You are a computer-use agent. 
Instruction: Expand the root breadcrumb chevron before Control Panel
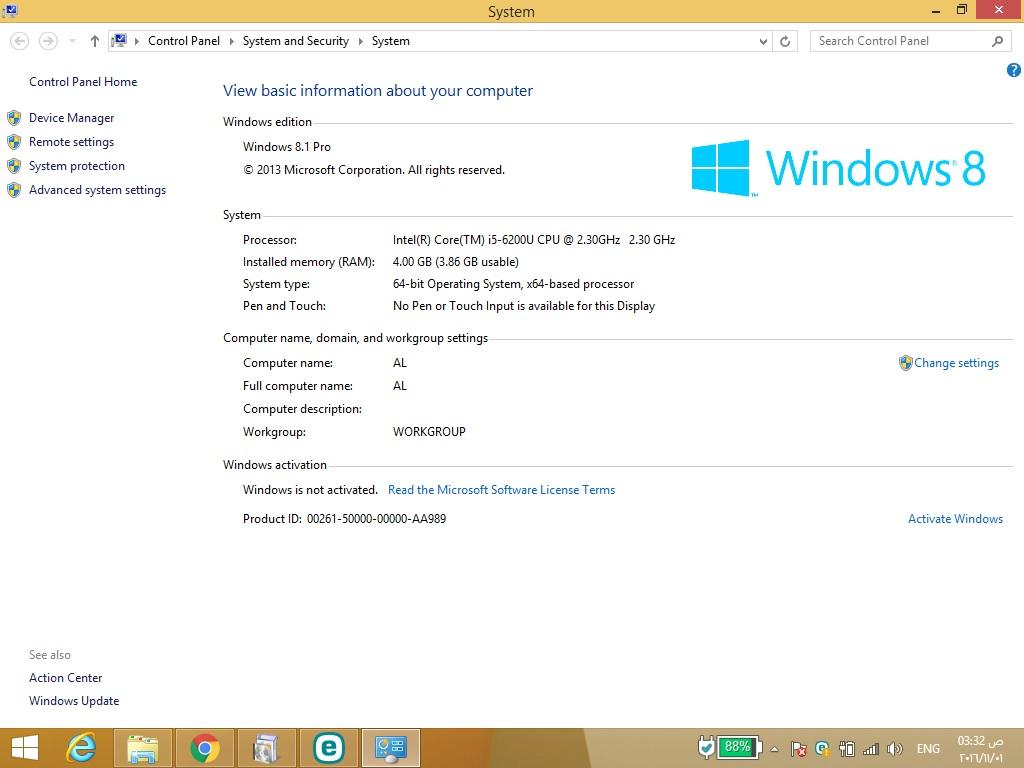136,41
